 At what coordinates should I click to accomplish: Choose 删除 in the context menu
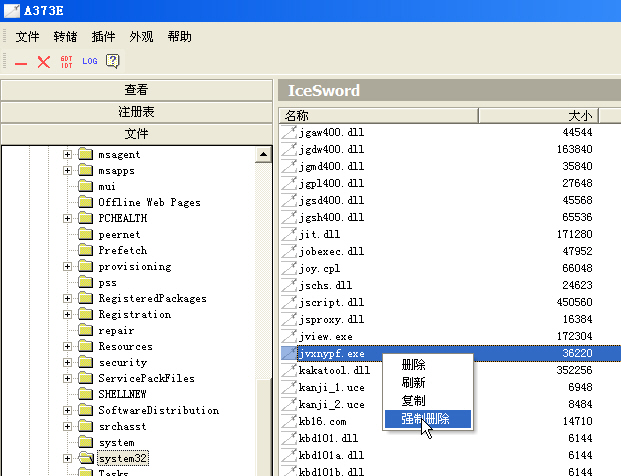pyautogui.click(x=428, y=365)
